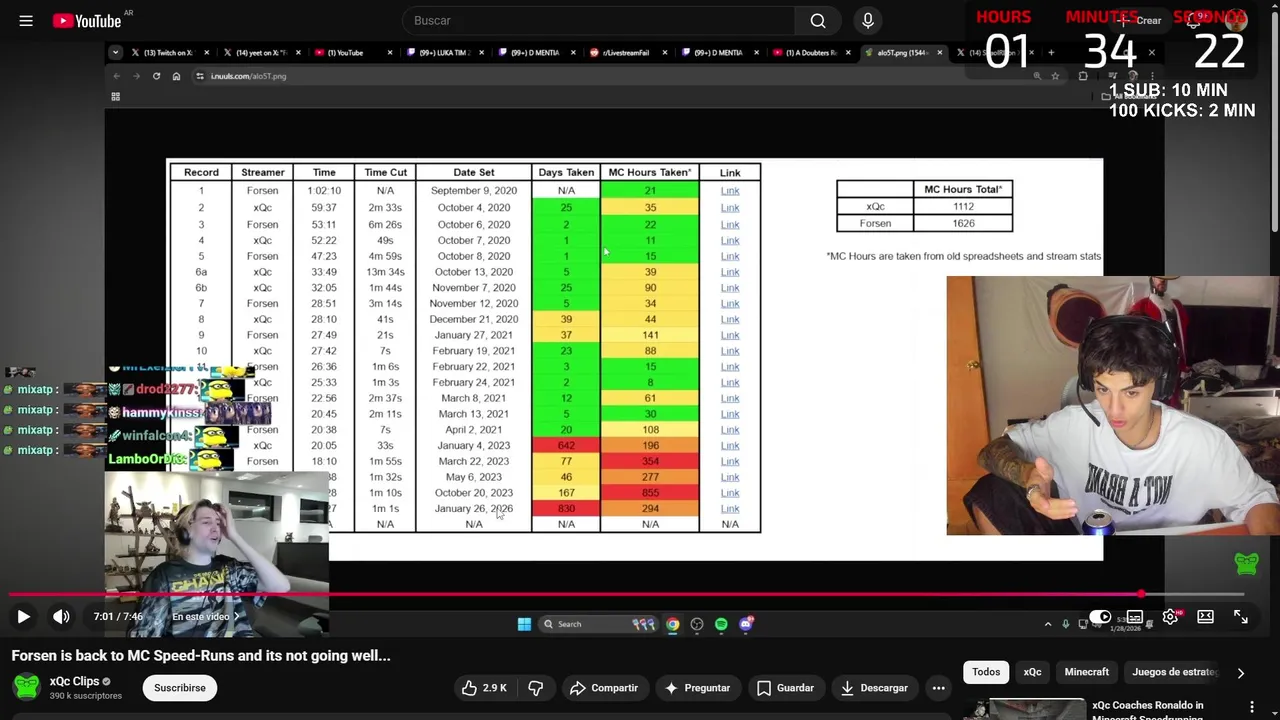Dislike the video with thumbs down
The width and height of the screenshot is (1280, 720).
pyautogui.click(x=536, y=688)
